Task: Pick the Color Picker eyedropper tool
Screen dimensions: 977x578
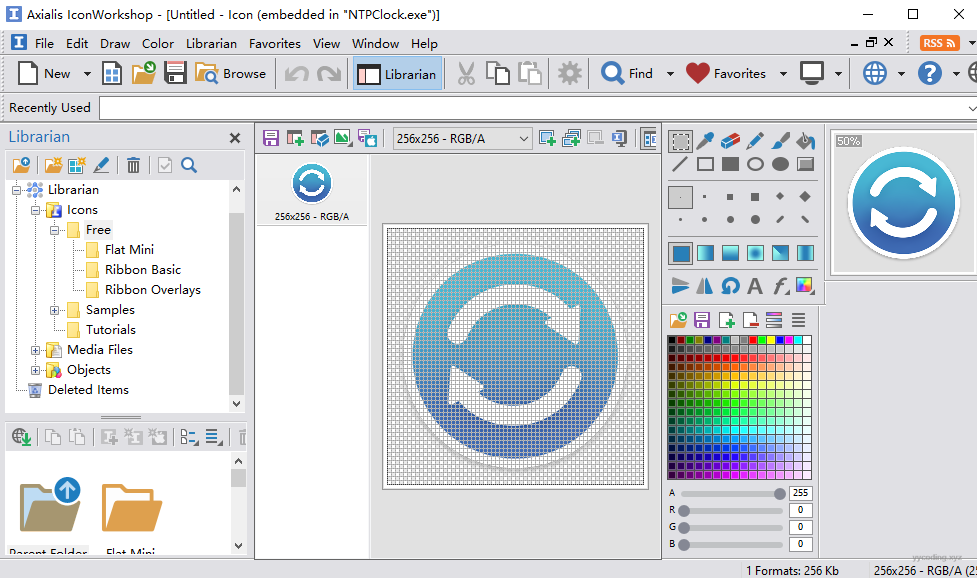Action: point(705,141)
